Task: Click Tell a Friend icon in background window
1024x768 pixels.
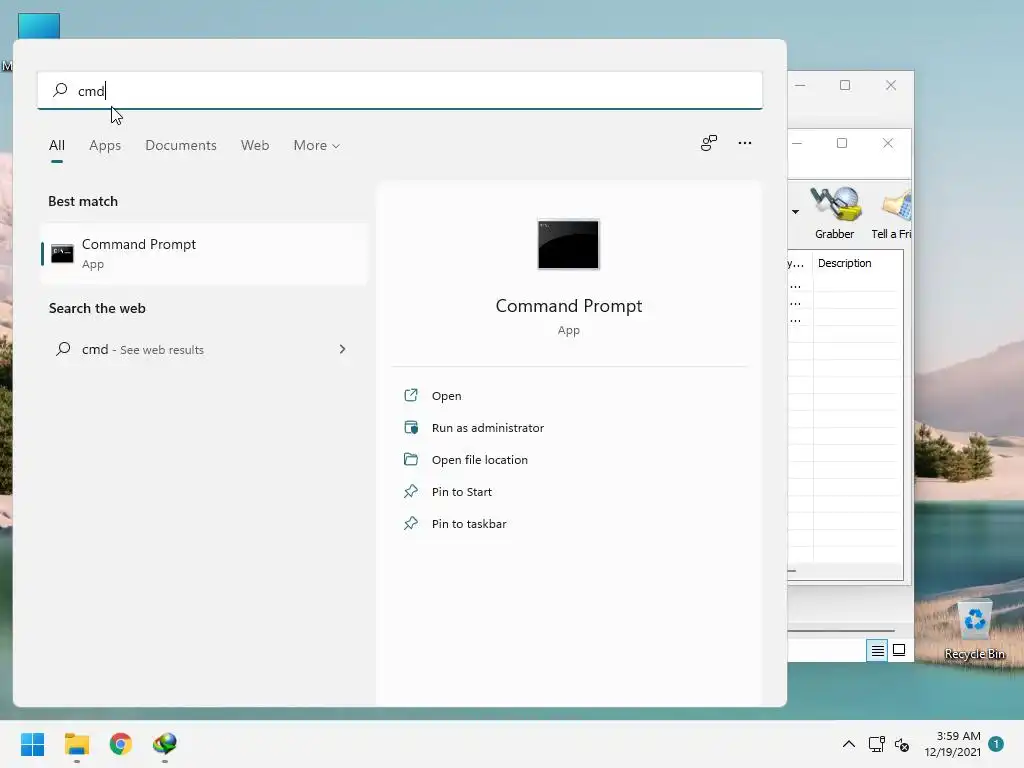Action: point(891,213)
